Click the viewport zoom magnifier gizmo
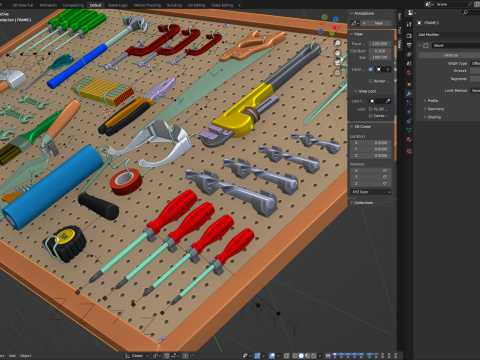The height and width of the screenshot is (360, 480). pos(337,43)
